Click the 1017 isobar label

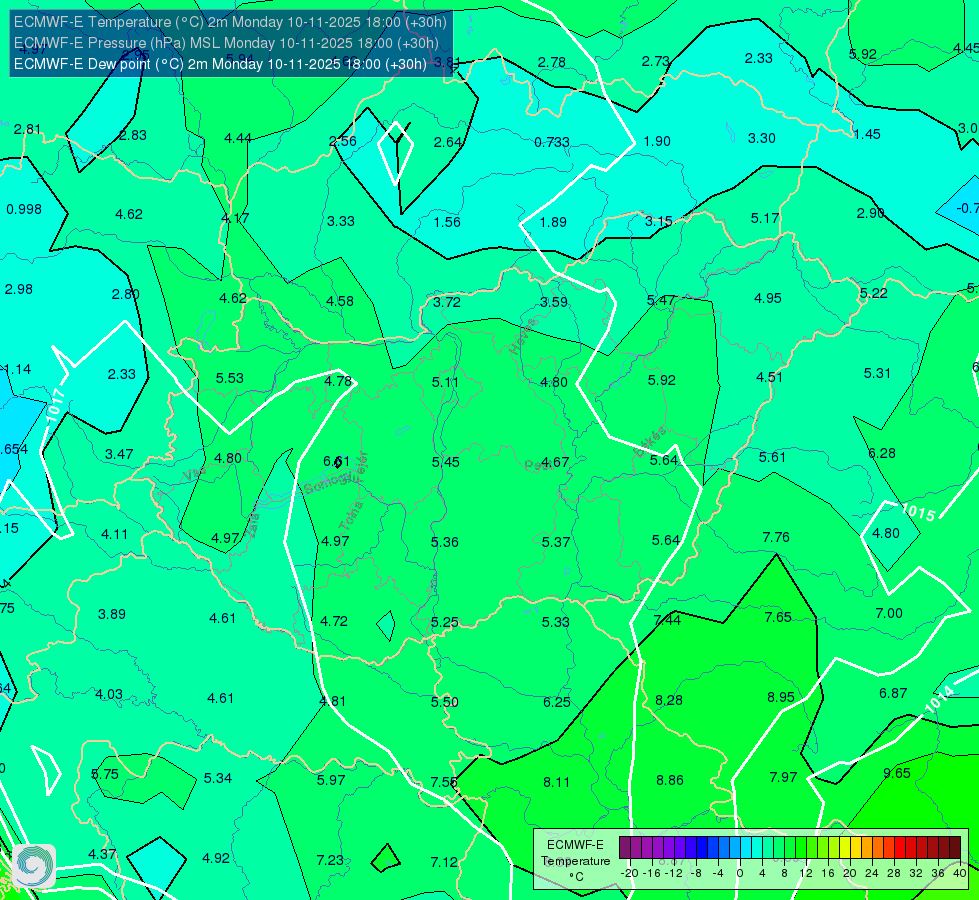pyautogui.click(x=56, y=404)
